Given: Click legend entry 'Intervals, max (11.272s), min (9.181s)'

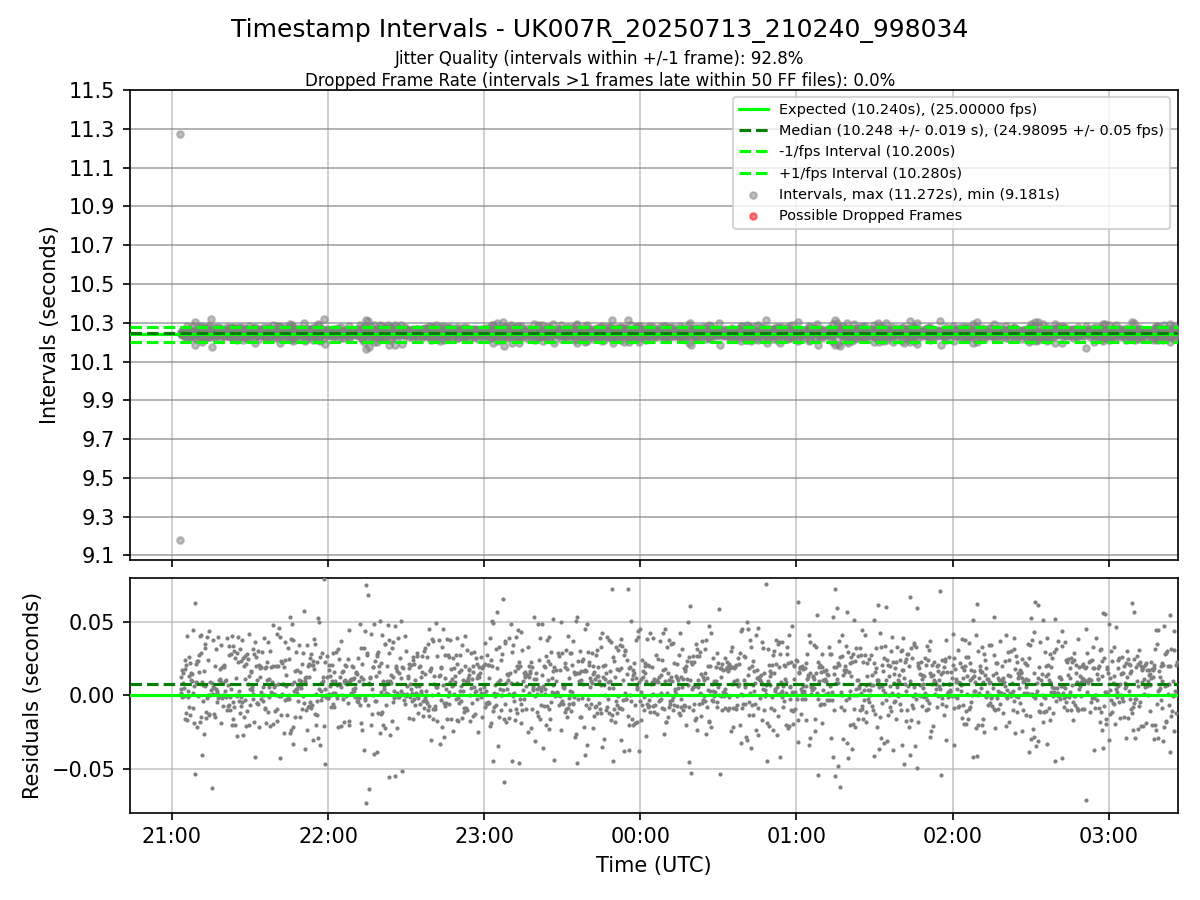Looking at the screenshot, I should 919,194.
